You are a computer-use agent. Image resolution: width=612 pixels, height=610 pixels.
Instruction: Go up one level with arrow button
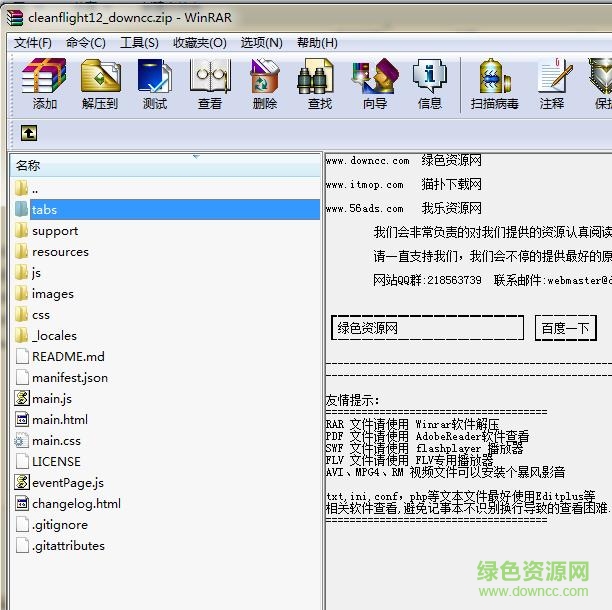pos(29,133)
